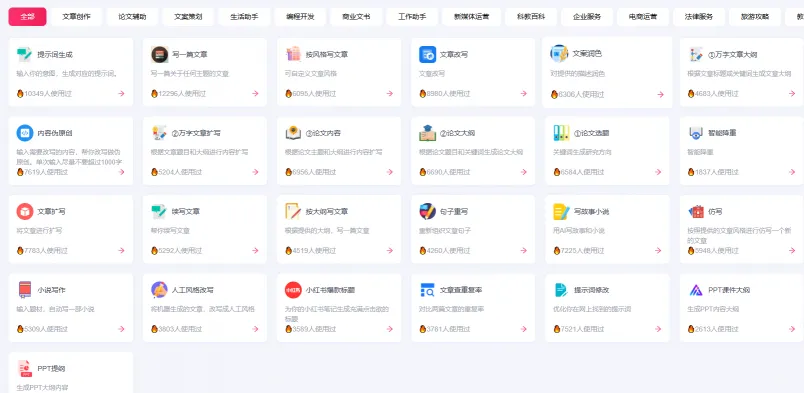Click the 内容伪原创 code icon
This screenshot has width=804, height=393.
click(25, 133)
